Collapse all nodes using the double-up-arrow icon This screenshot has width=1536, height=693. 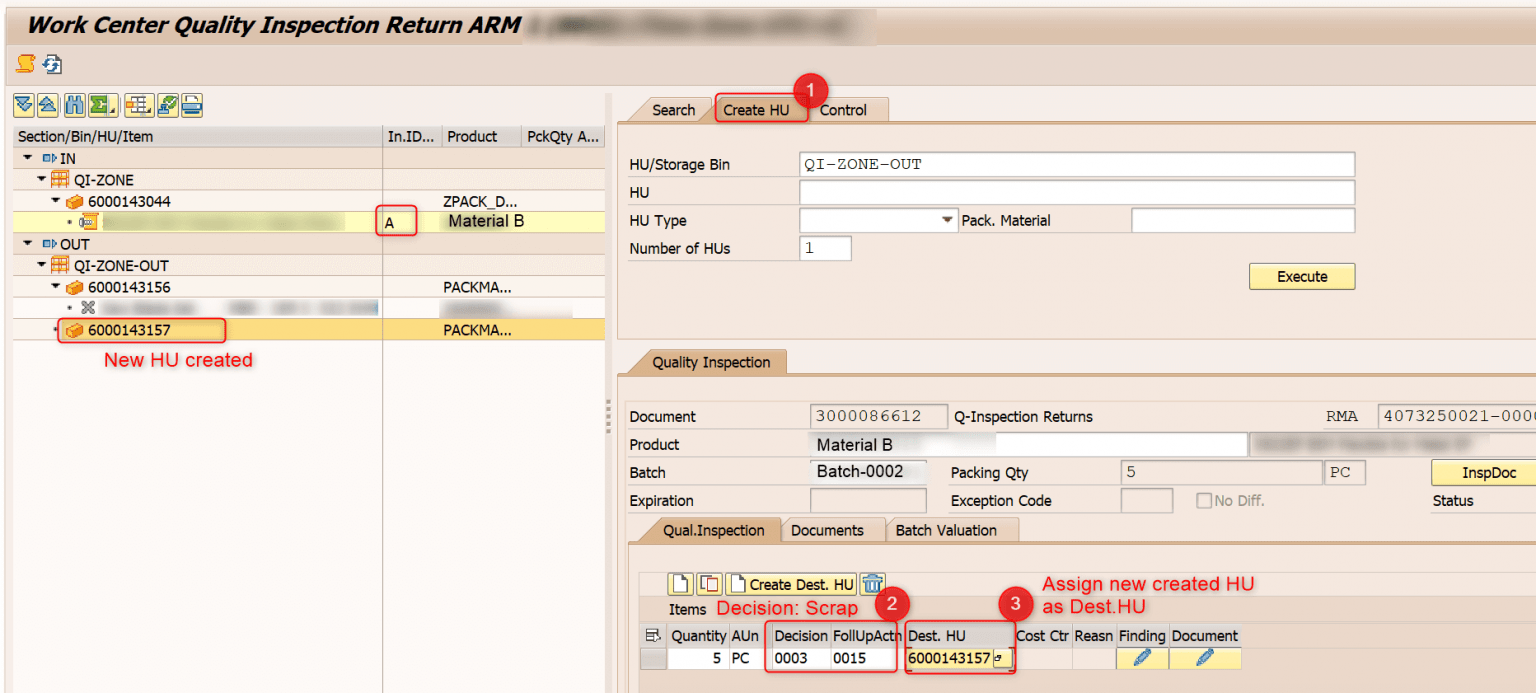pyautogui.click(x=48, y=105)
